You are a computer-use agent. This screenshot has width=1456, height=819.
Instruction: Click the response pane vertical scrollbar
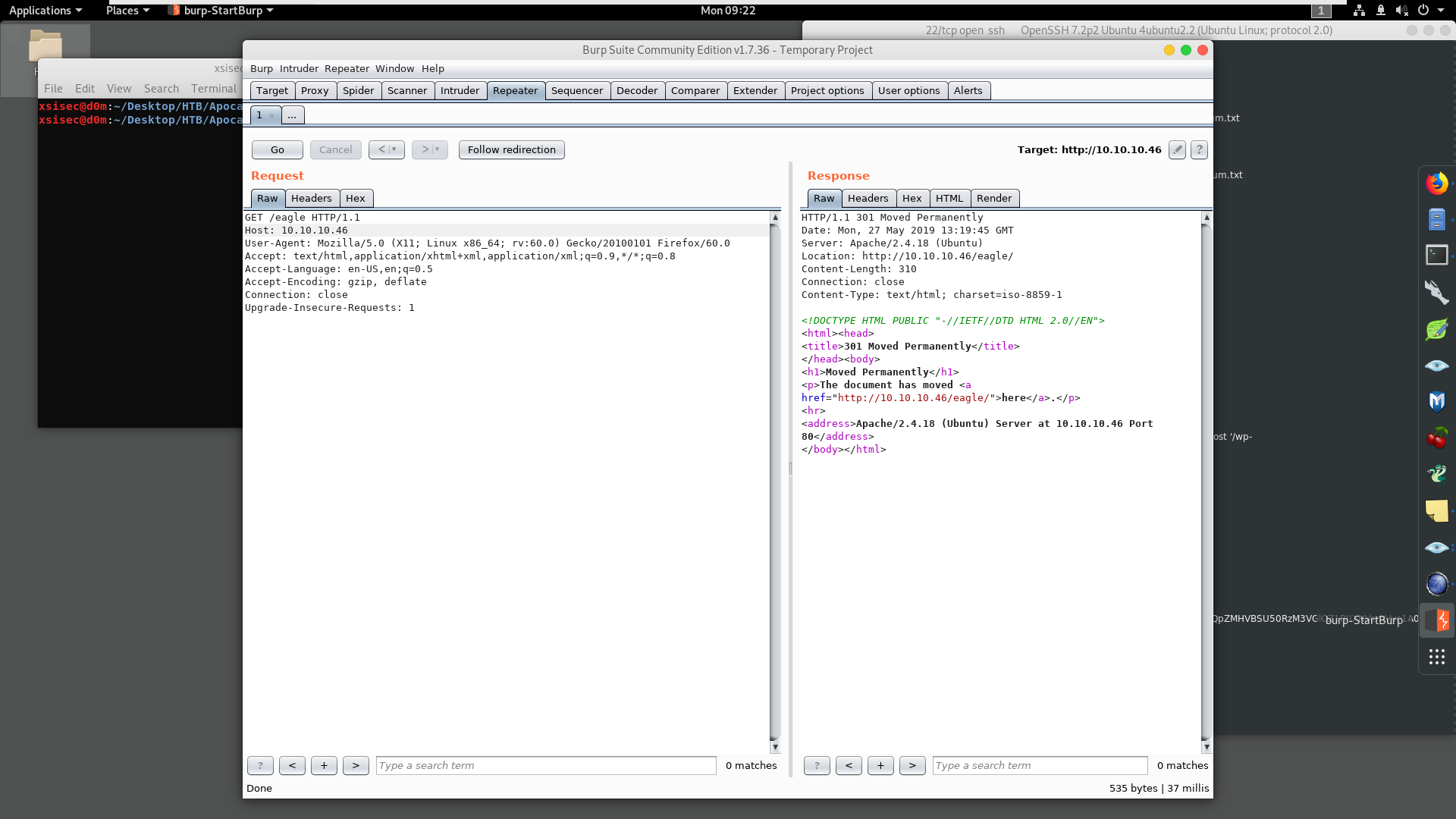[1207, 482]
